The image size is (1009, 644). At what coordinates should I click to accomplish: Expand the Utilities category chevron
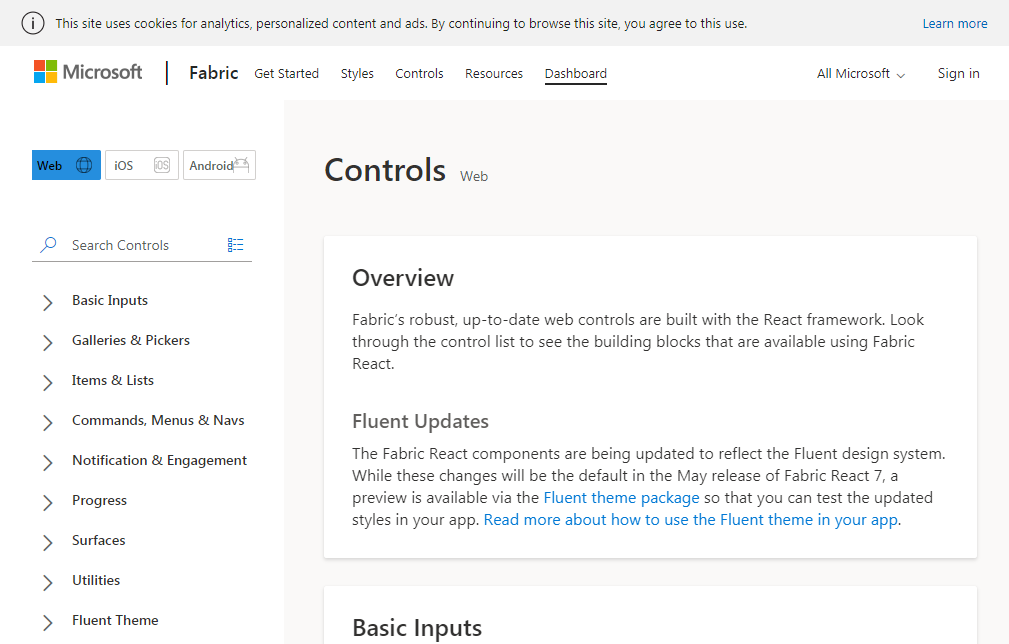click(48, 582)
